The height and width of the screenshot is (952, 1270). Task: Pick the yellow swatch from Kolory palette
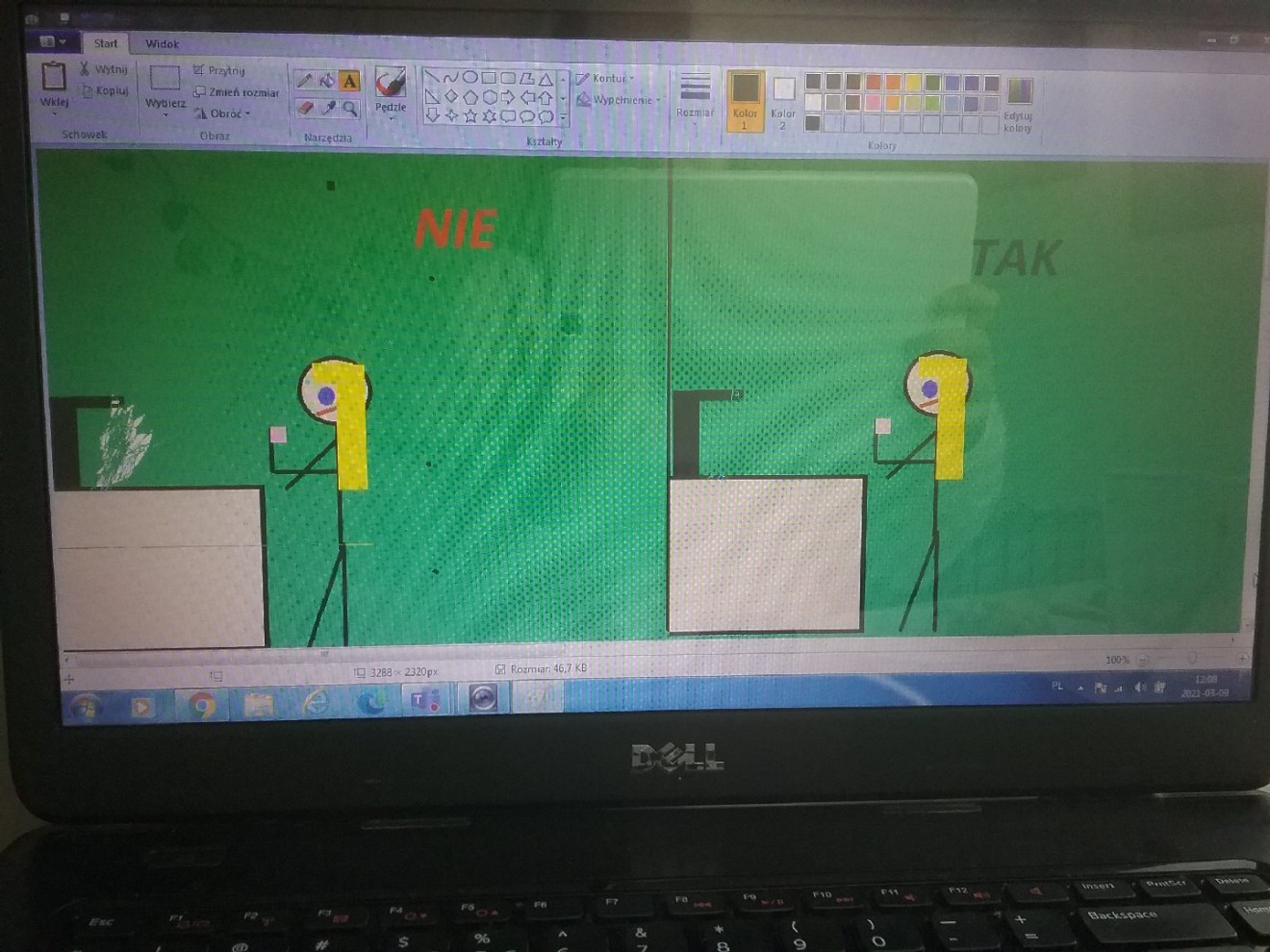tap(912, 83)
